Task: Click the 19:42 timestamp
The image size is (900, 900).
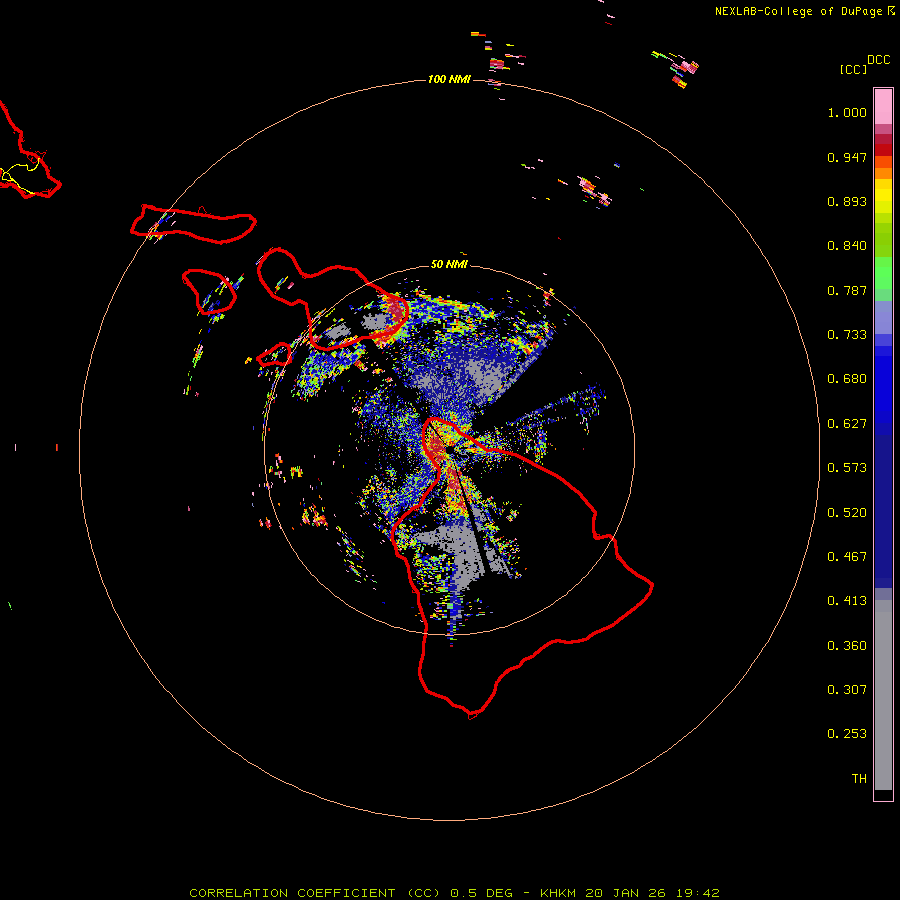Action: (697, 893)
